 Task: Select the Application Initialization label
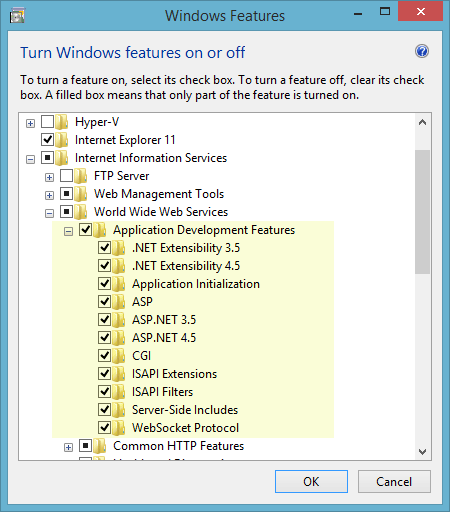196,284
